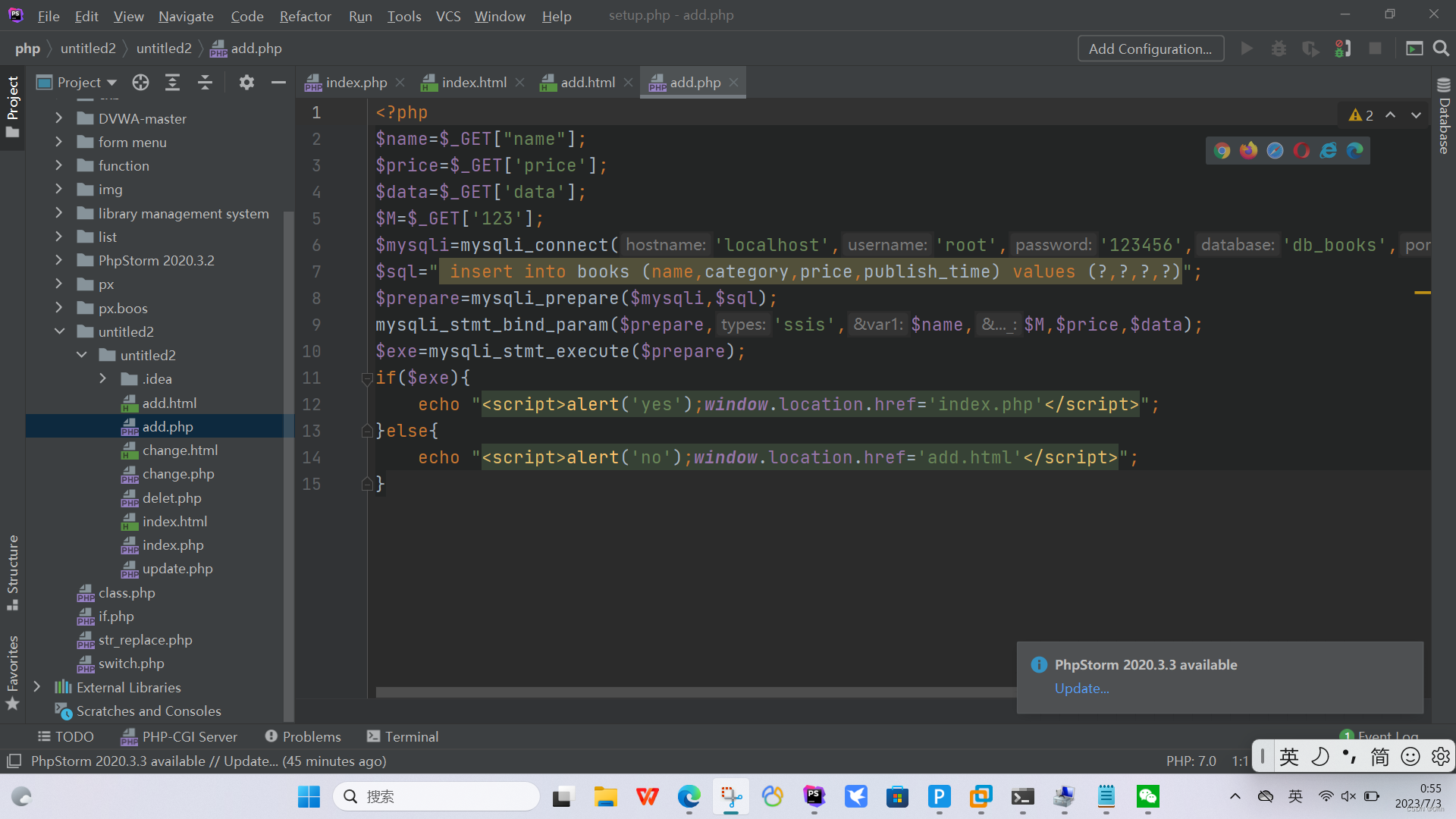Viewport: 1456px width, 819px height.
Task: Click the Update link in notification
Action: pos(1081,689)
